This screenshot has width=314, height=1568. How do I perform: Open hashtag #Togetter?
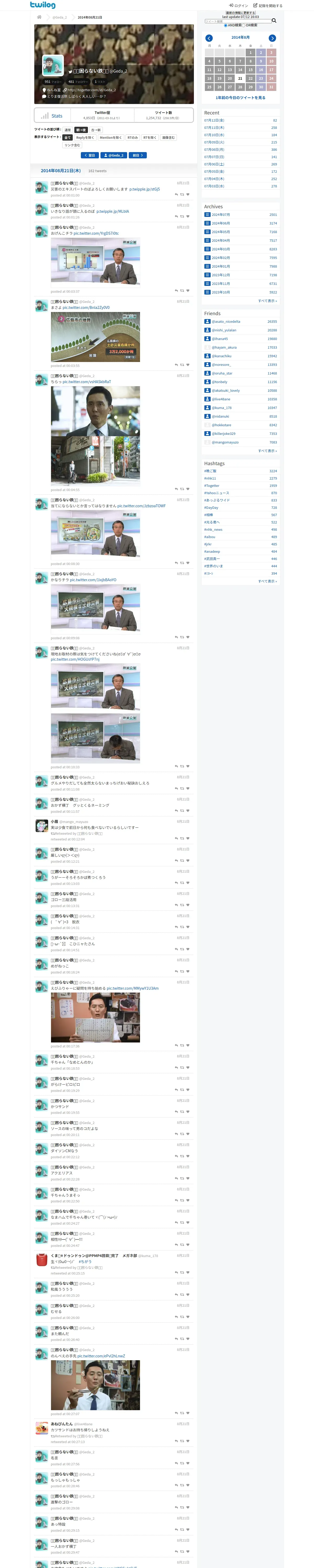click(x=212, y=486)
